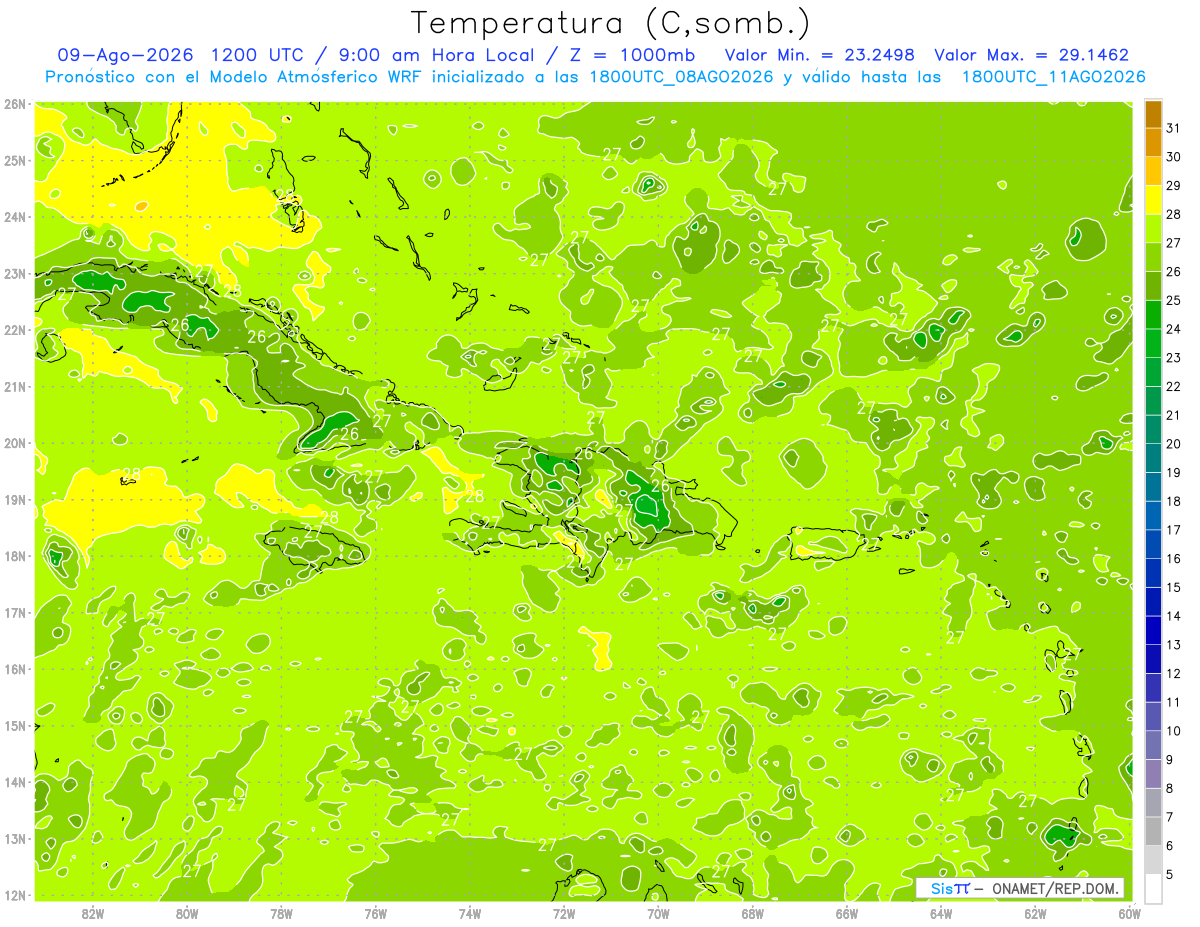Click the "74W" longitude axis label
The height and width of the screenshot is (927, 1200).
point(470,913)
